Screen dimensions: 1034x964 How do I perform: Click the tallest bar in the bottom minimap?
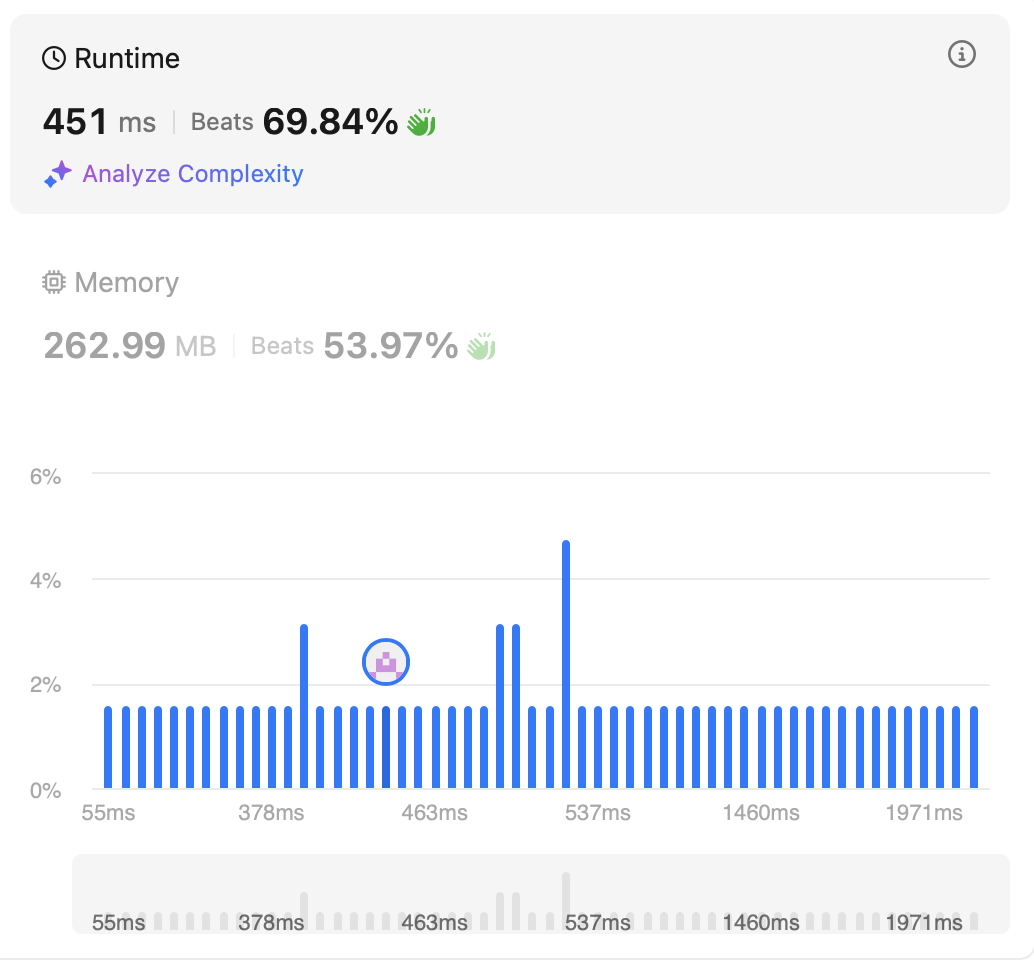coord(565,901)
